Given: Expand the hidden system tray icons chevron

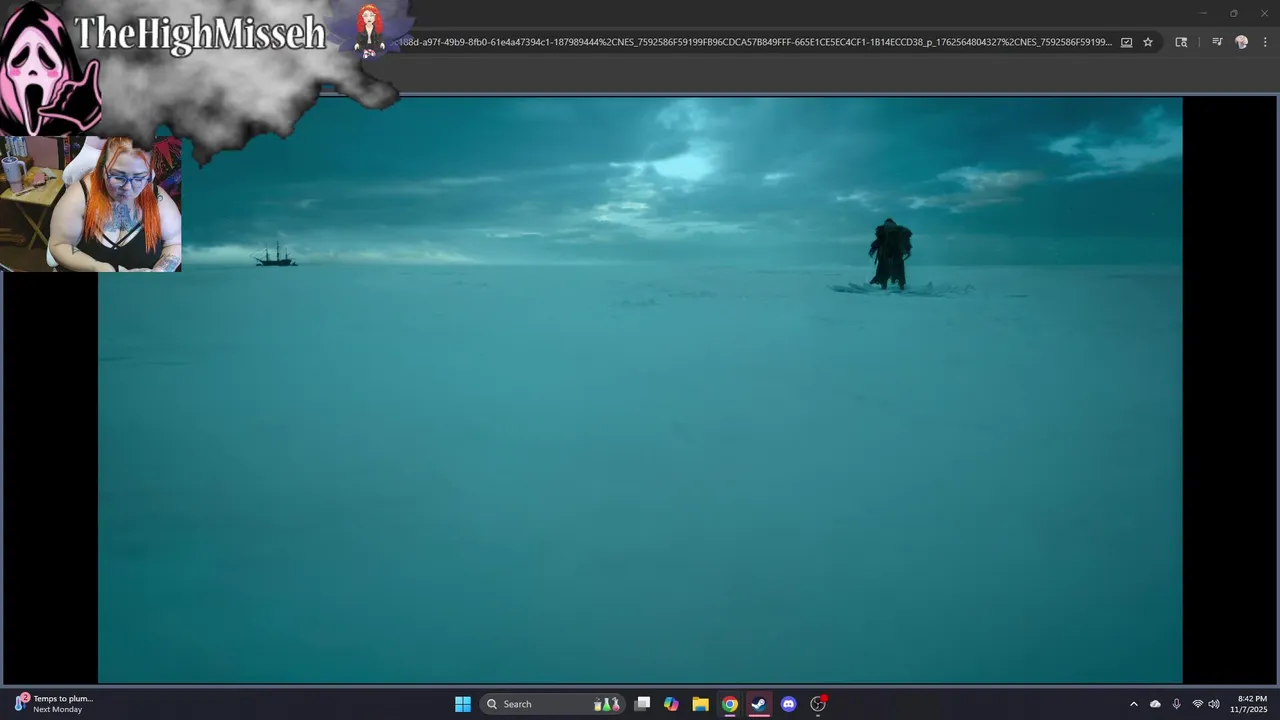Looking at the screenshot, I should pos(1134,704).
